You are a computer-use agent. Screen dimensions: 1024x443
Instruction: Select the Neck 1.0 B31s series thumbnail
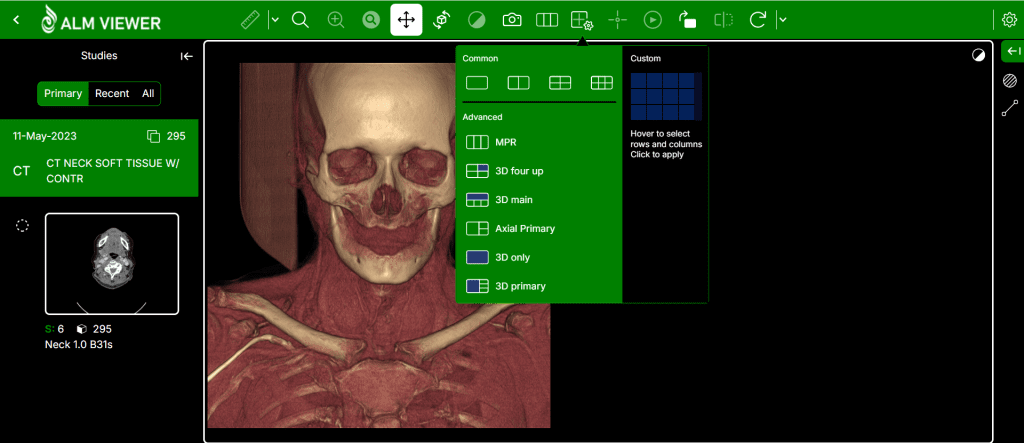point(112,264)
